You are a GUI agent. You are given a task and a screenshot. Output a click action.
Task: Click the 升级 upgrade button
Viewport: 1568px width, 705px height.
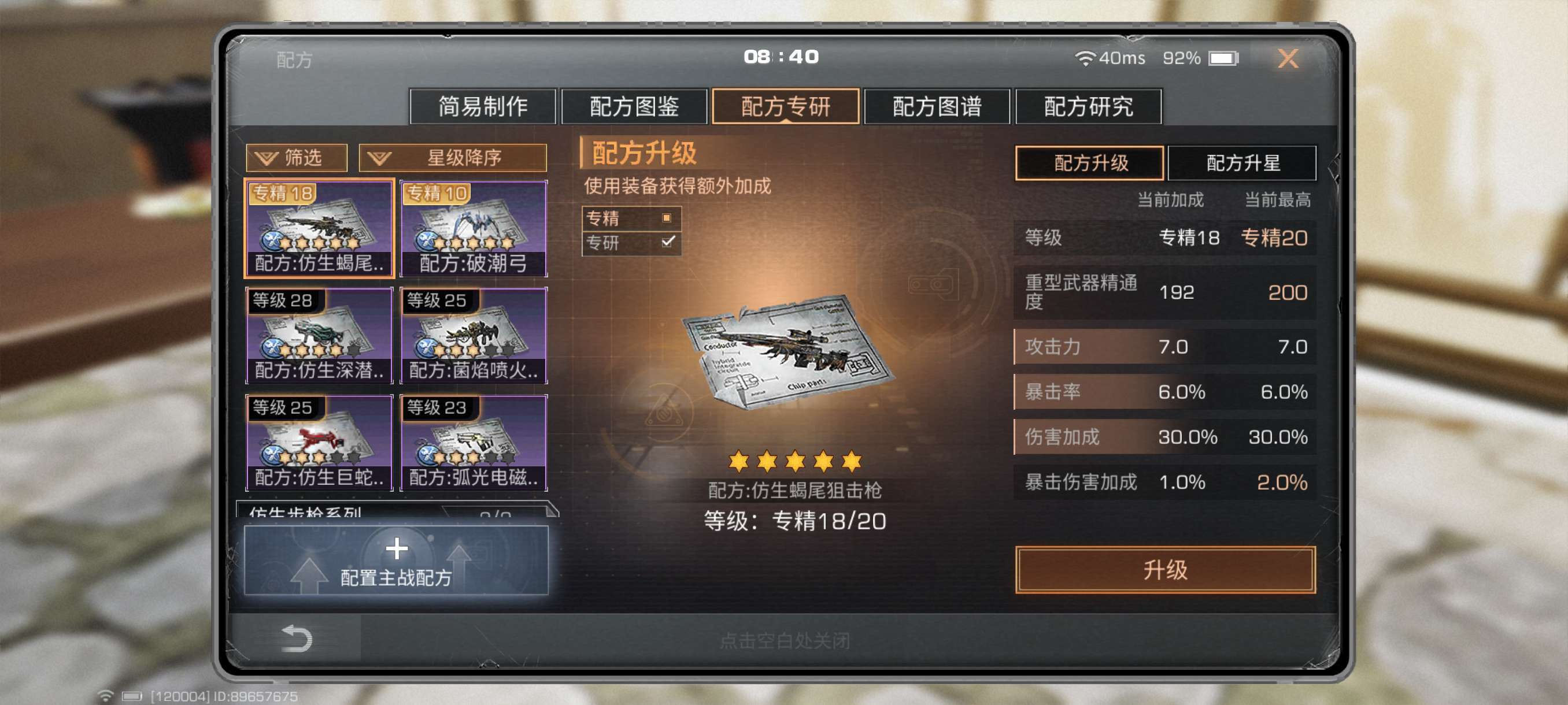tap(1165, 569)
